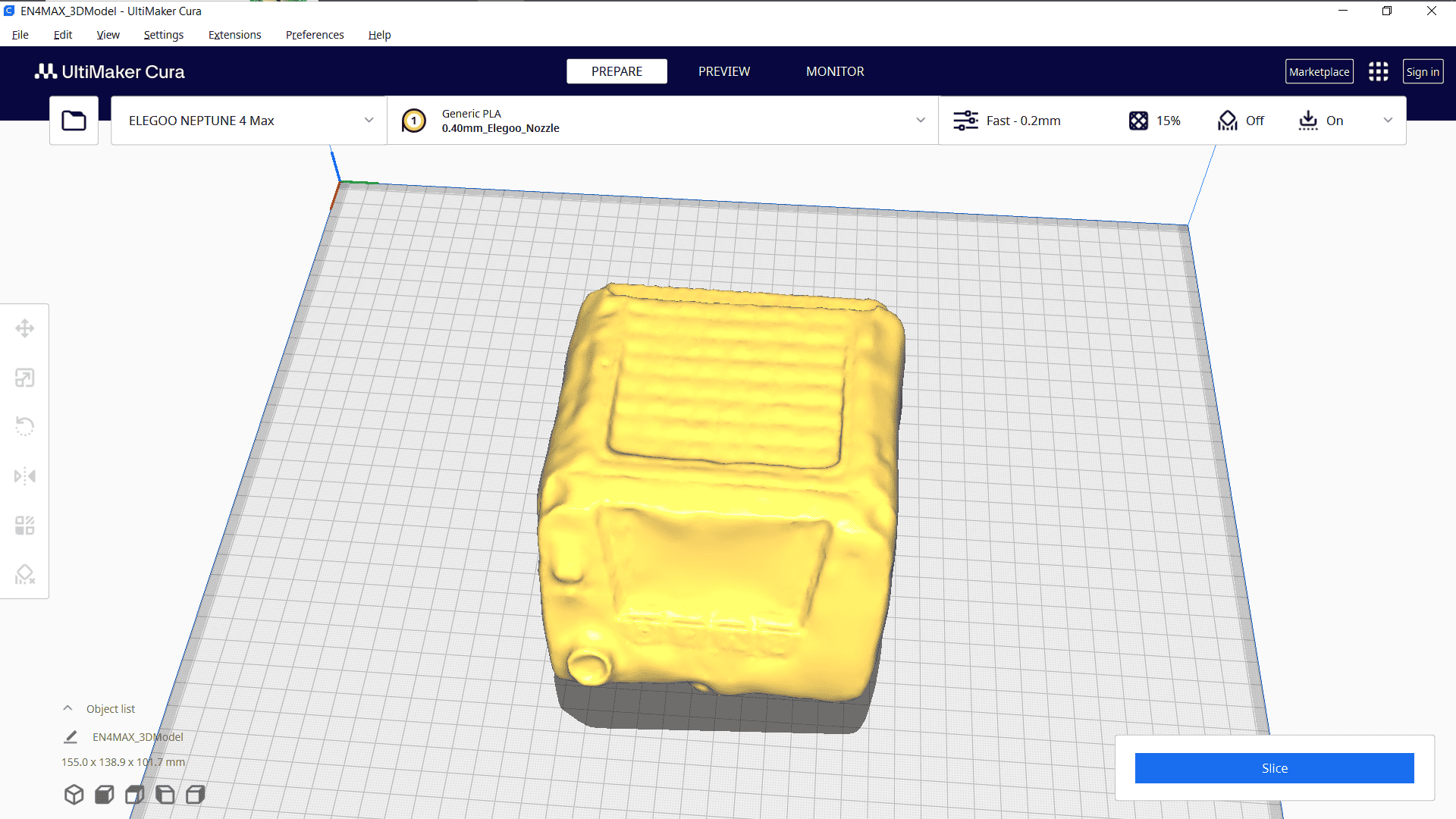Image resolution: width=1456 pixels, height=819 pixels.
Task: Open the Settings menu
Action: 164,35
